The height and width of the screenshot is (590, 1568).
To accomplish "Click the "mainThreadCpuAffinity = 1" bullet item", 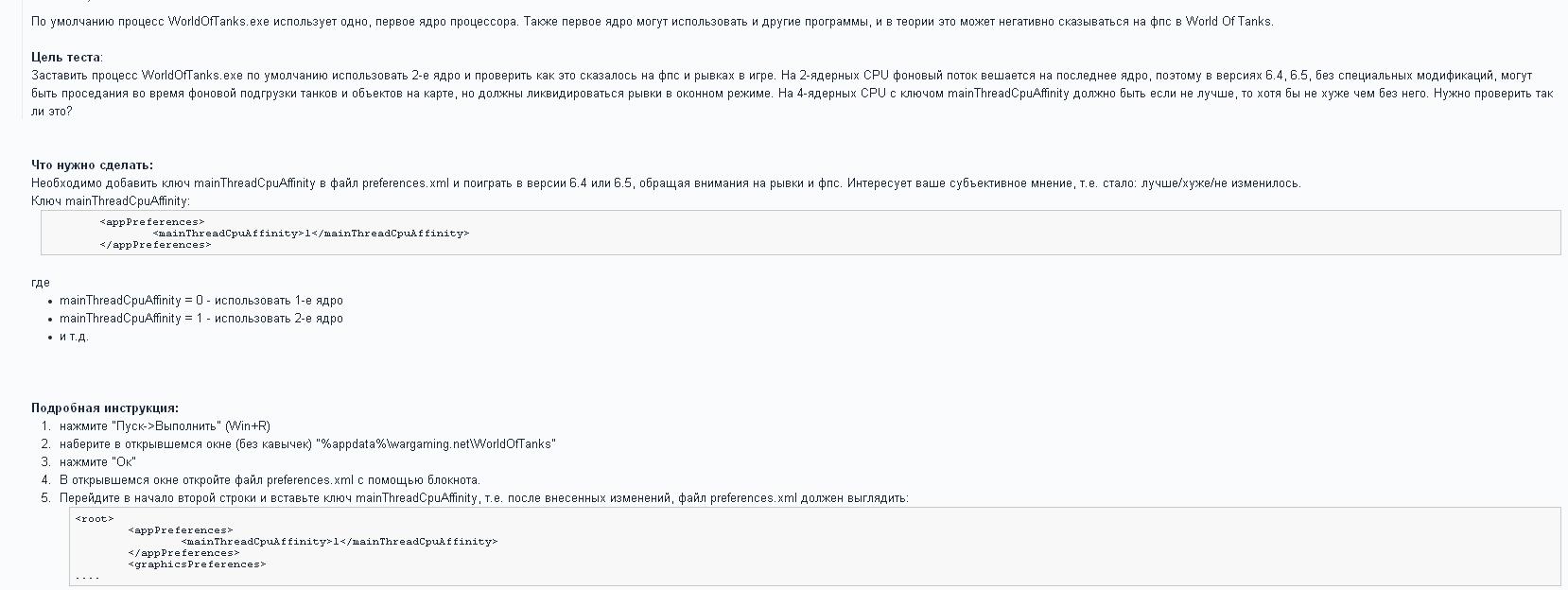I will point(200,319).
